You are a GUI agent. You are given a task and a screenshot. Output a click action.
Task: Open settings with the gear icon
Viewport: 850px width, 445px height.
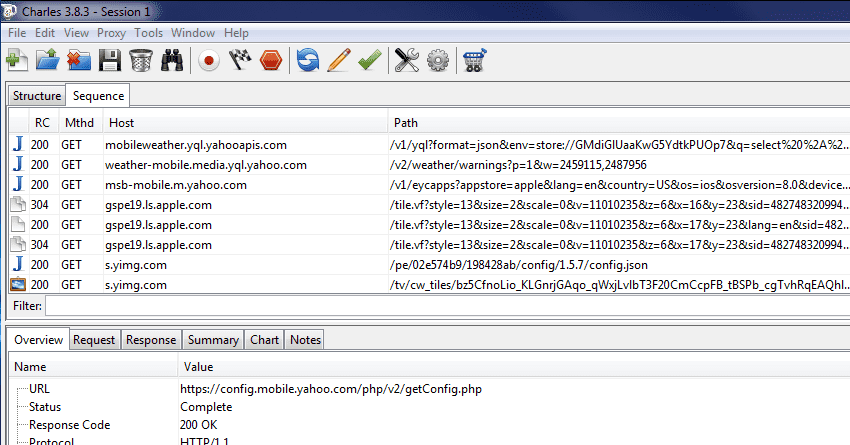(x=438, y=60)
